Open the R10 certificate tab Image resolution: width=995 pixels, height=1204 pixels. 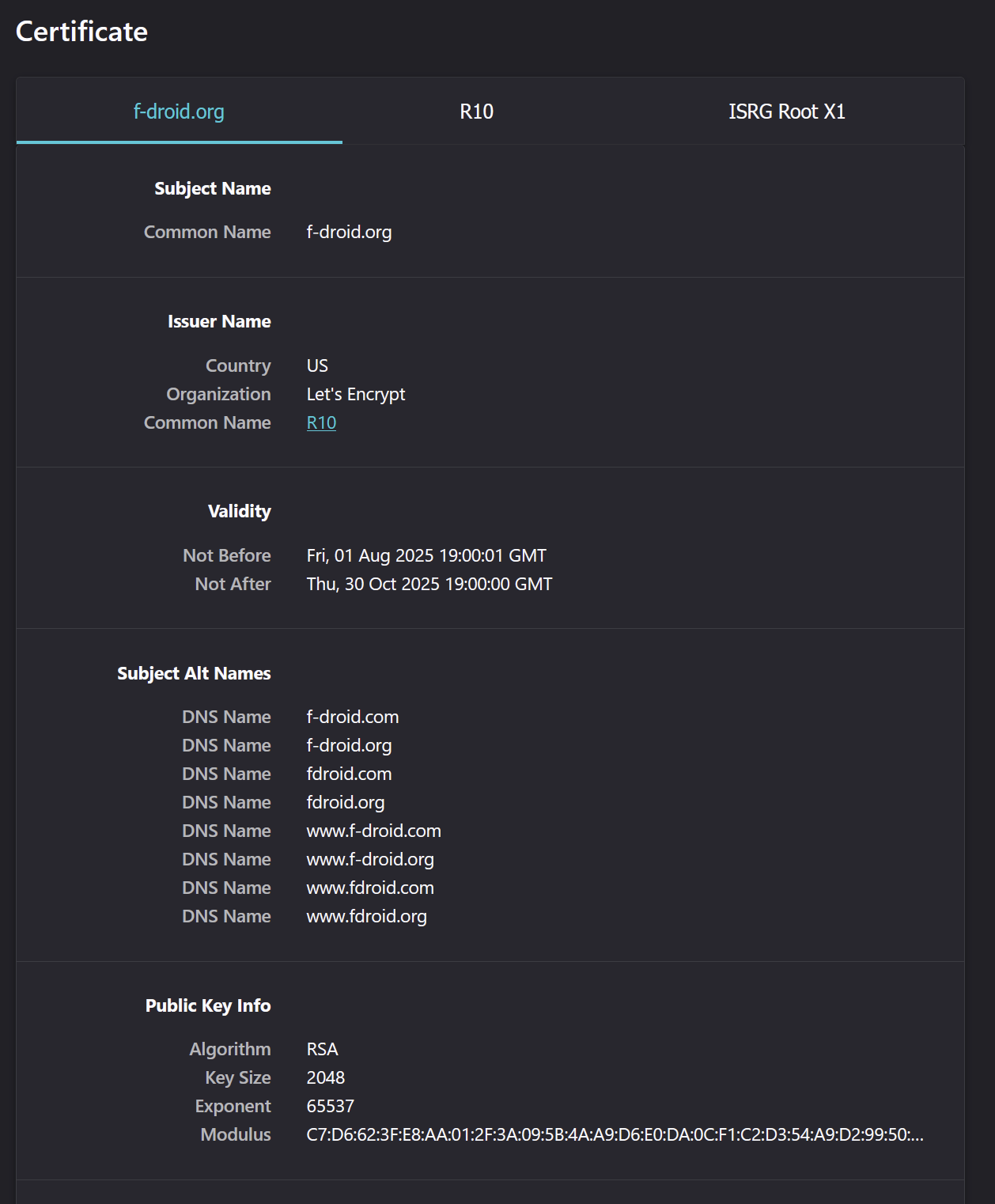point(476,112)
